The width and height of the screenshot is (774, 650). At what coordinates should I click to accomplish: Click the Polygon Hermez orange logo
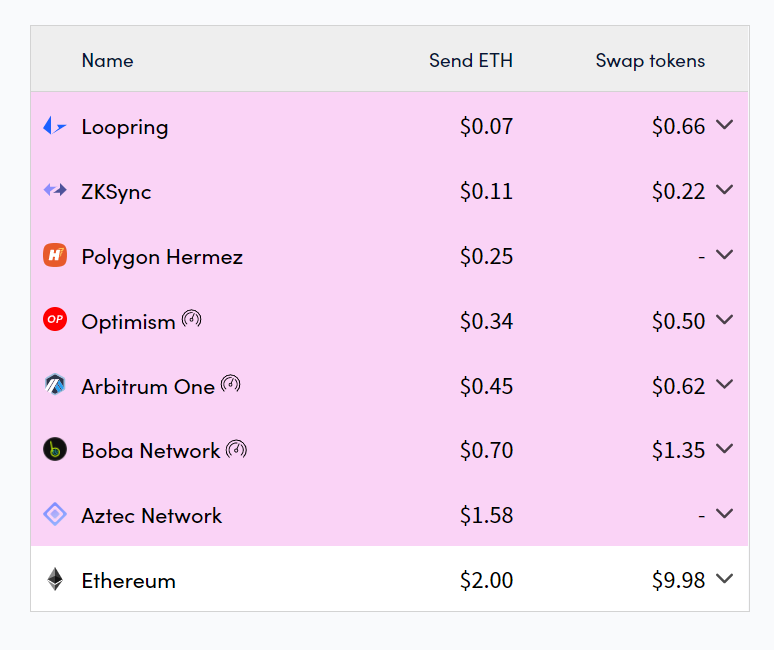[x=55, y=255]
